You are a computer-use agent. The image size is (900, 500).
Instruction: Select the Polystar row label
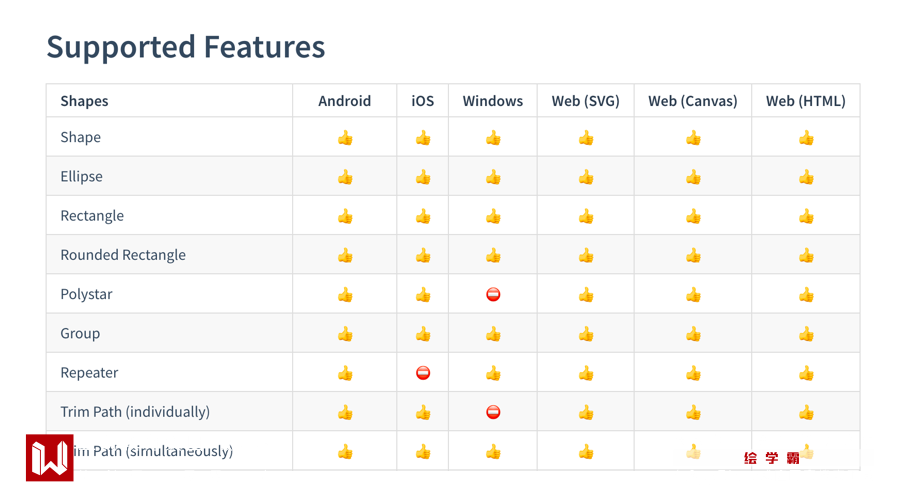86,294
